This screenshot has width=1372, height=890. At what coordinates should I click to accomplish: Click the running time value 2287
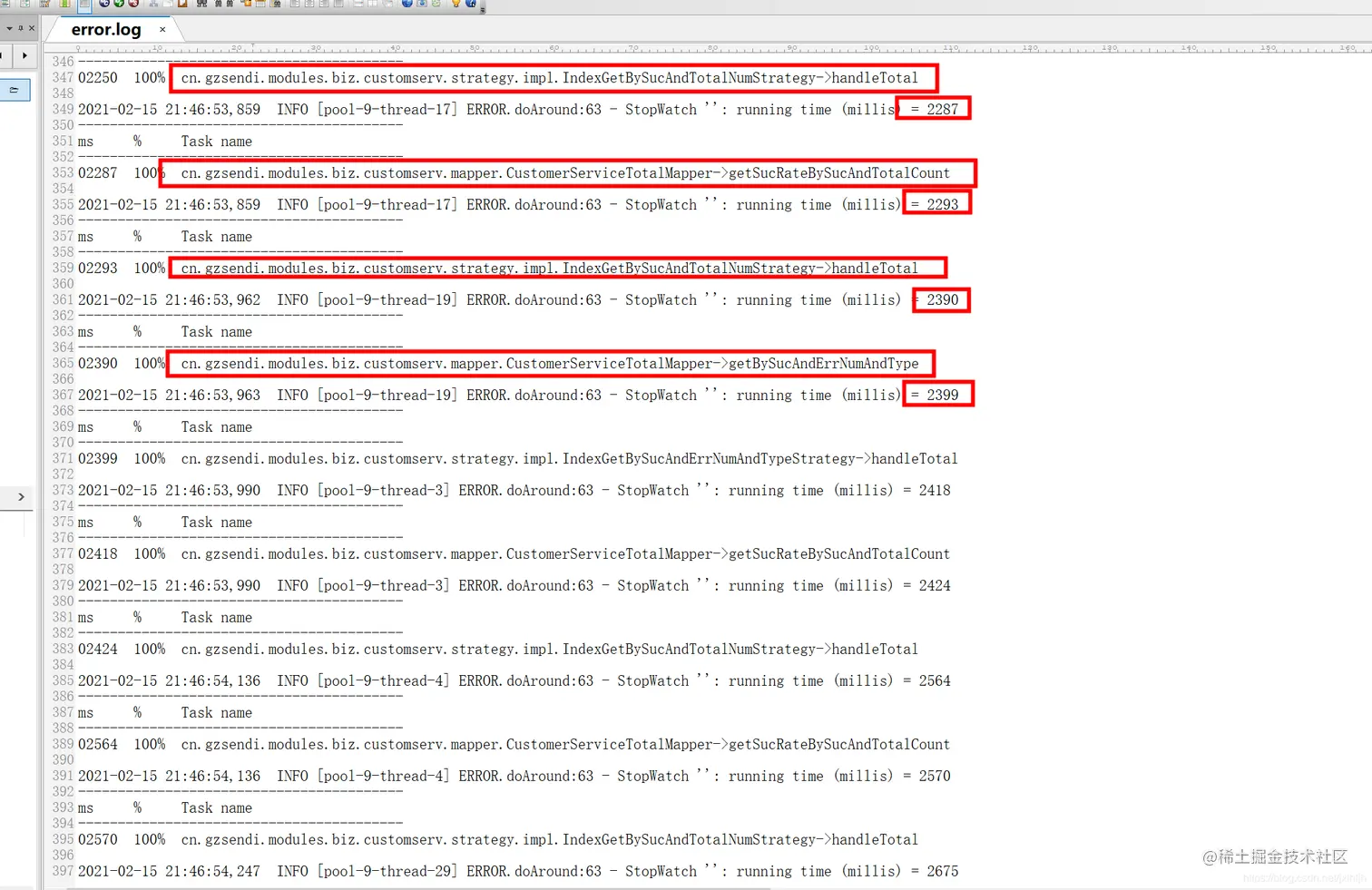pyautogui.click(x=943, y=110)
